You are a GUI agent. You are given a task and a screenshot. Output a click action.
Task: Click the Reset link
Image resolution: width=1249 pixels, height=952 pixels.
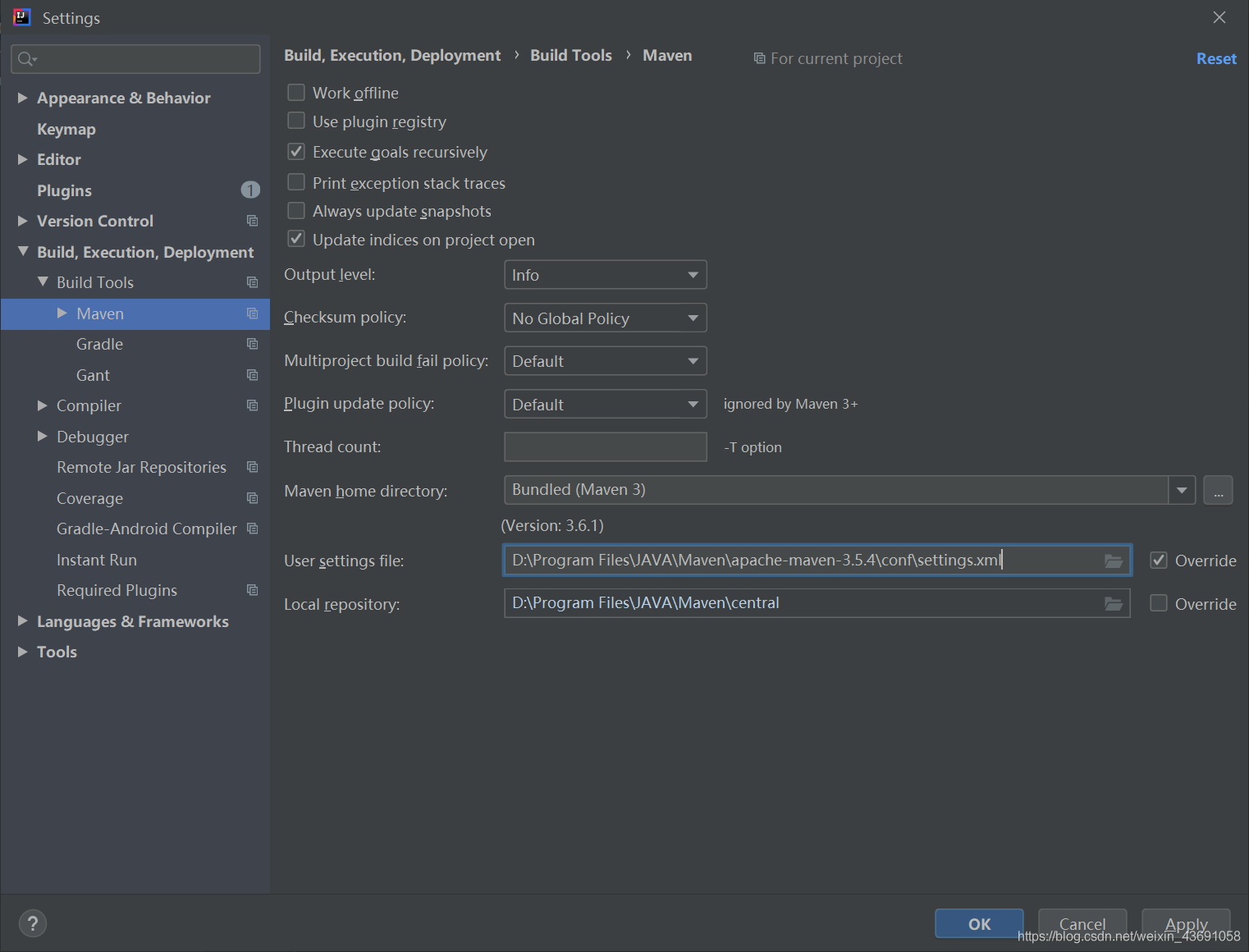tap(1216, 59)
